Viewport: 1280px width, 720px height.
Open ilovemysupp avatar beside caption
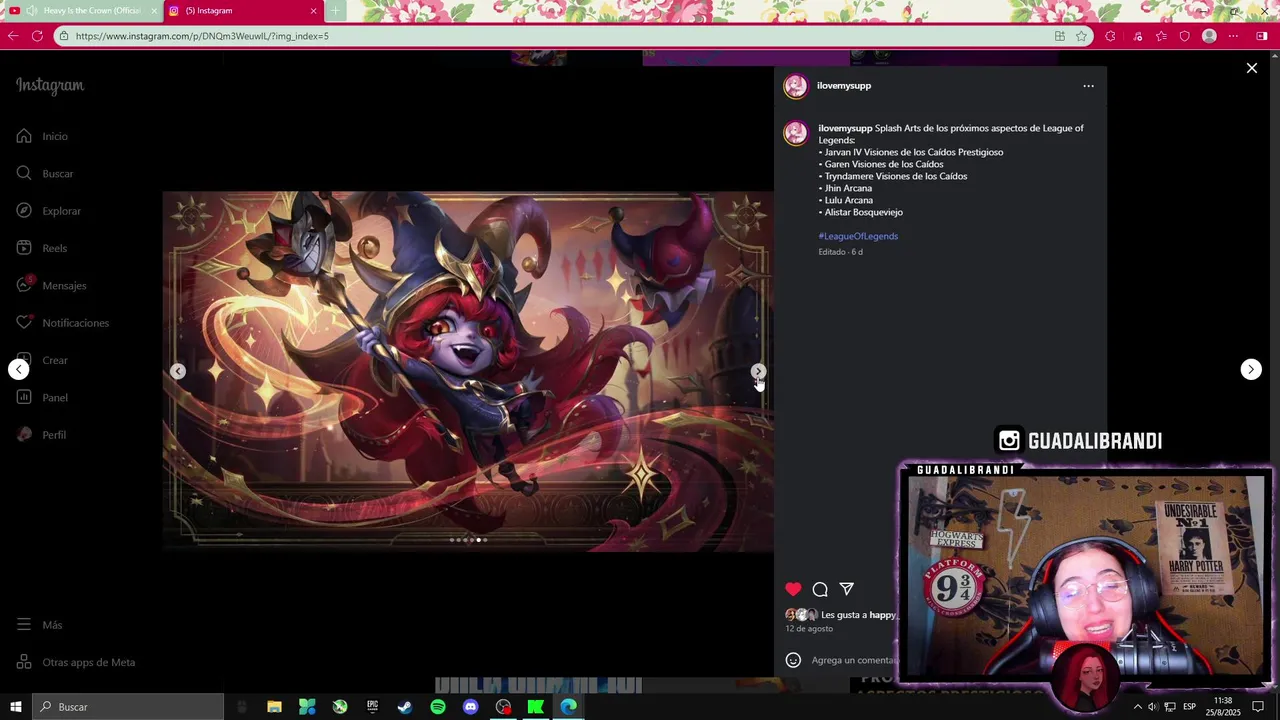pyautogui.click(x=796, y=133)
